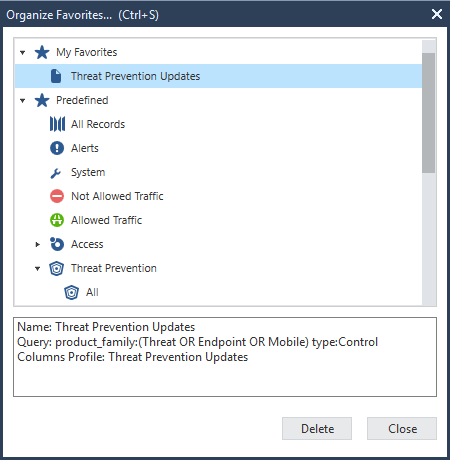The width and height of the screenshot is (450, 460).
Task: Click the Alerts exclamation icon
Action: [57, 148]
